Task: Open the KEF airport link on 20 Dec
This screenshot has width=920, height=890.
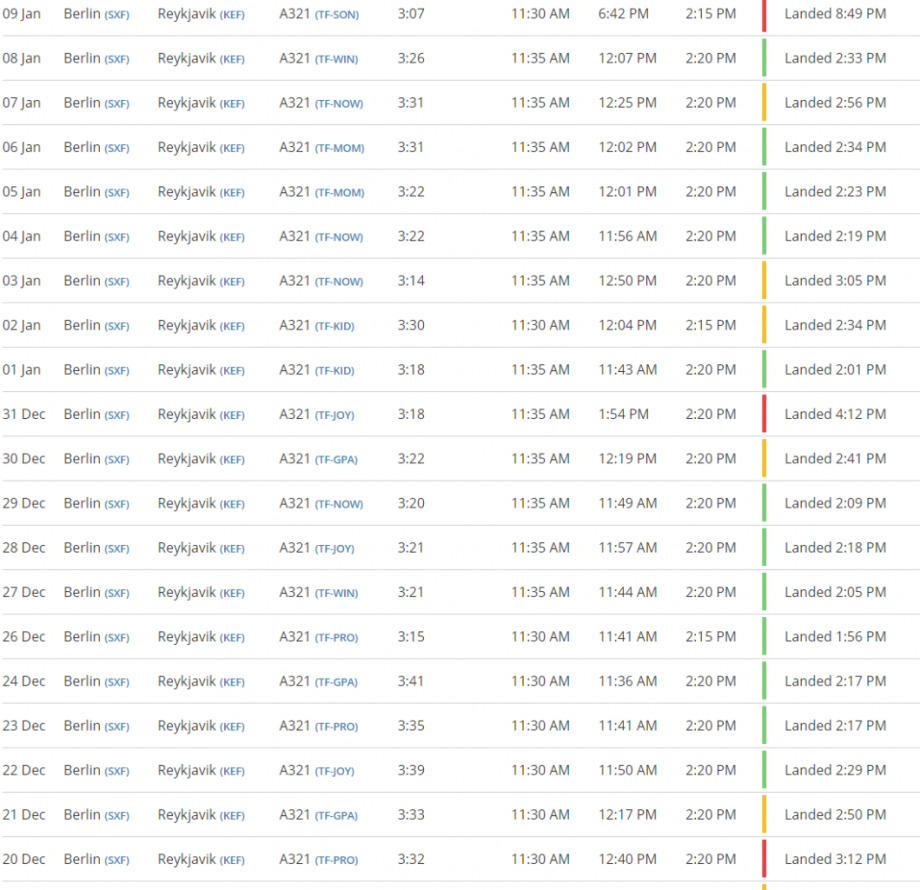Action: (x=232, y=860)
